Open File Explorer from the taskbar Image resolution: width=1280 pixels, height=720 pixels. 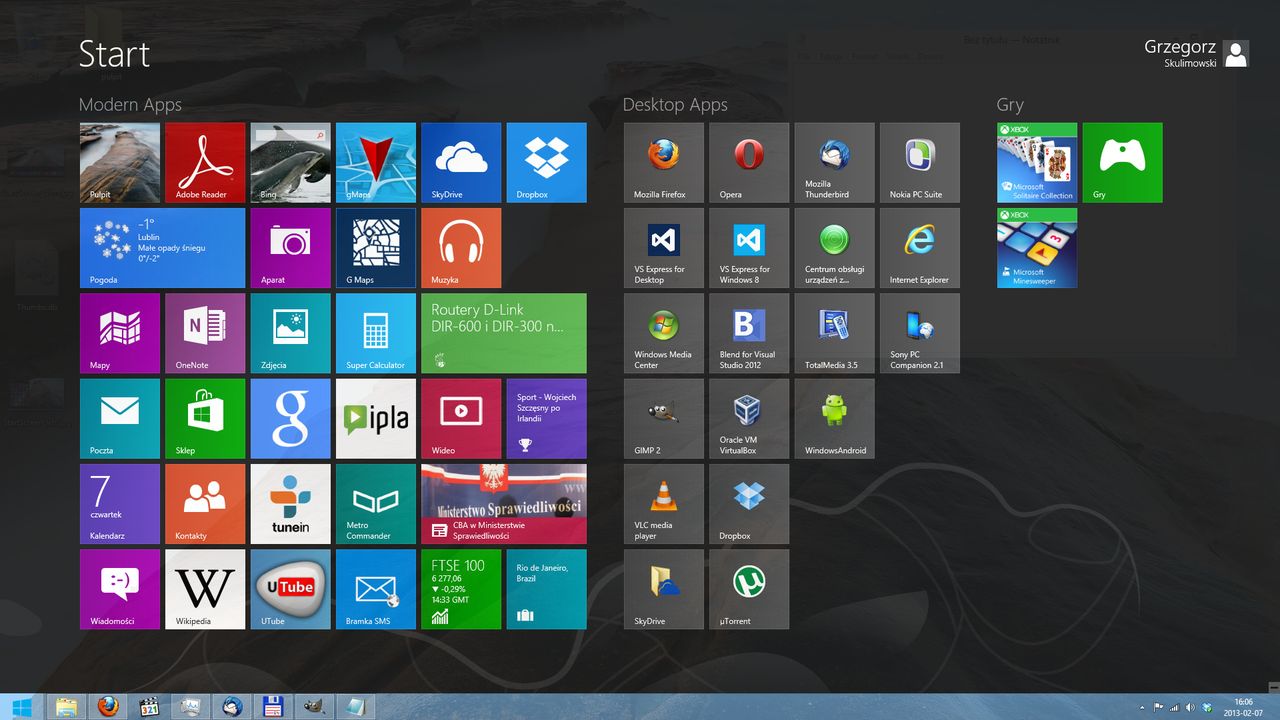[x=67, y=707]
